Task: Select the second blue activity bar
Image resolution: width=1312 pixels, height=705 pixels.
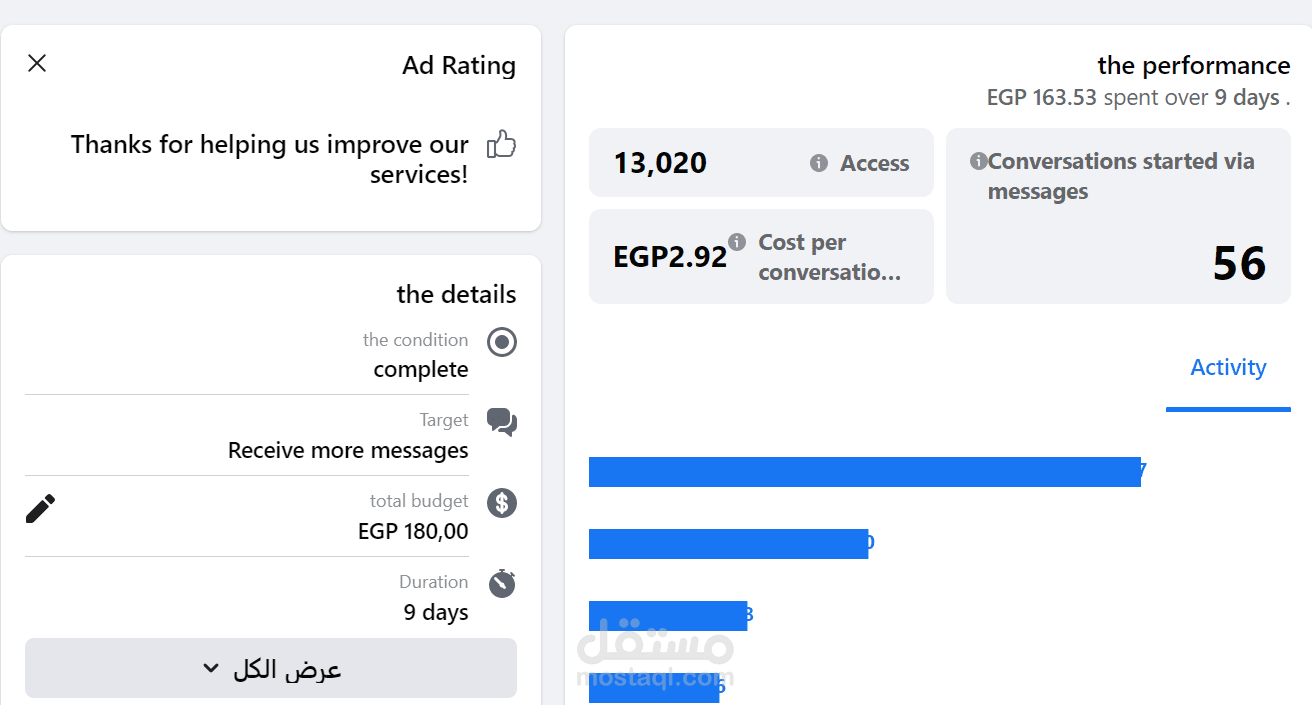Action: pos(728,544)
